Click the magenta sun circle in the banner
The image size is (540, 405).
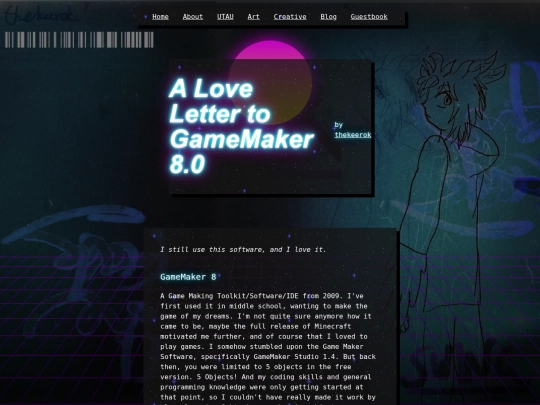click(270, 83)
